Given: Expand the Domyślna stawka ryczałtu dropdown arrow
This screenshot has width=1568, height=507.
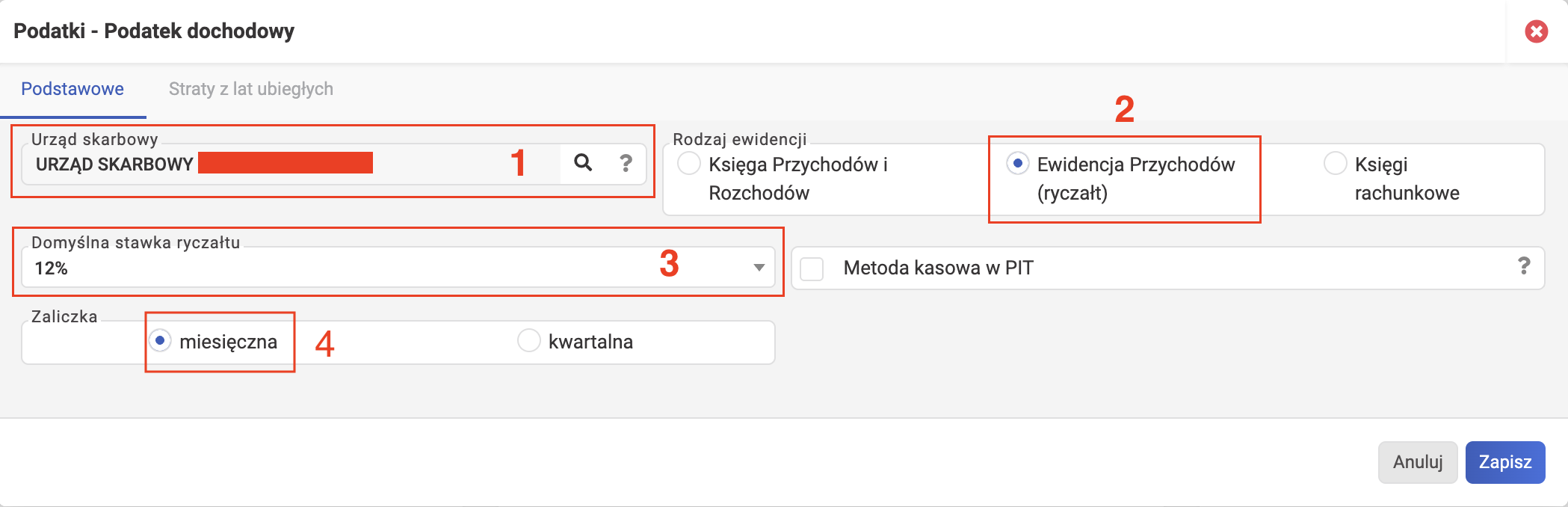Looking at the screenshot, I should click(x=759, y=268).
